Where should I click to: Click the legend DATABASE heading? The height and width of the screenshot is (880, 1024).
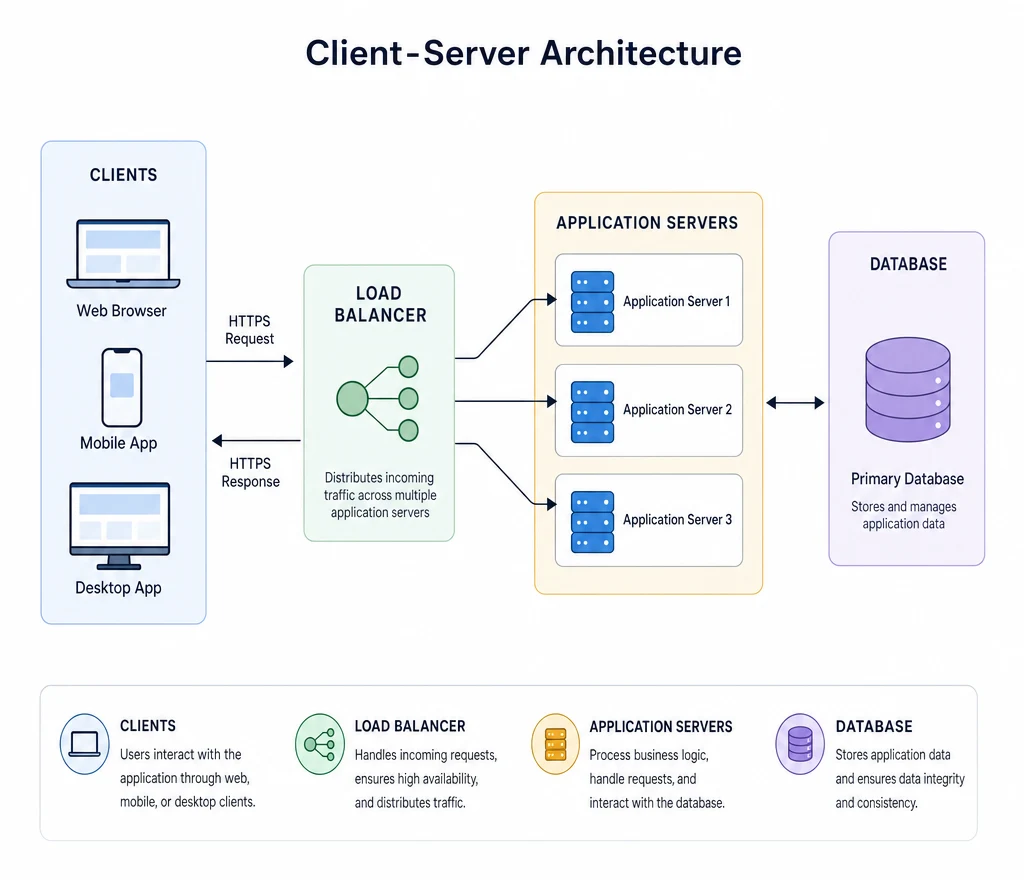(874, 726)
